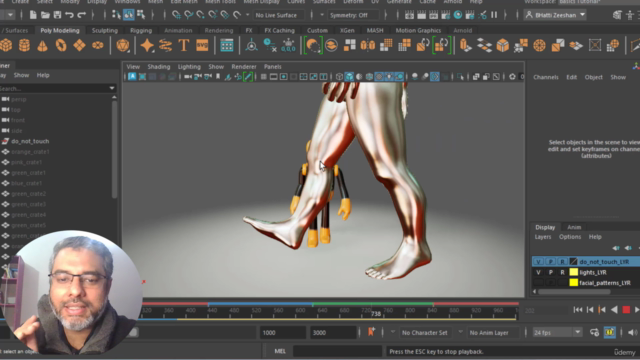
Task: Toggle visibility box on facial_patterns_LYR
Action: pos(538,282)
